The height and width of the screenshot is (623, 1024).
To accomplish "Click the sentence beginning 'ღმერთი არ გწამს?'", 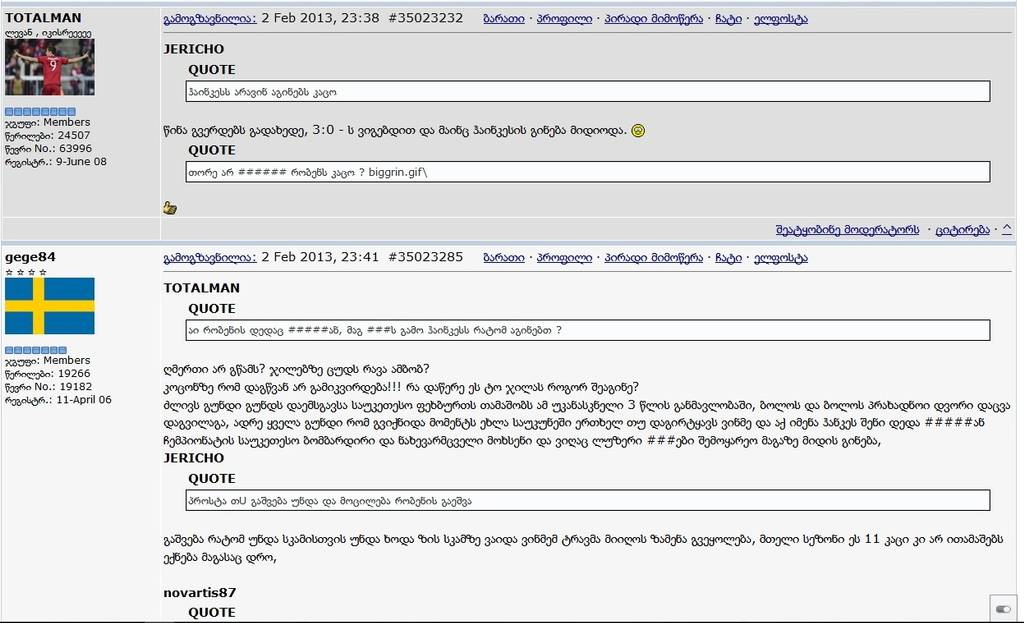I will pyautogui.click(x=296, y=369).
